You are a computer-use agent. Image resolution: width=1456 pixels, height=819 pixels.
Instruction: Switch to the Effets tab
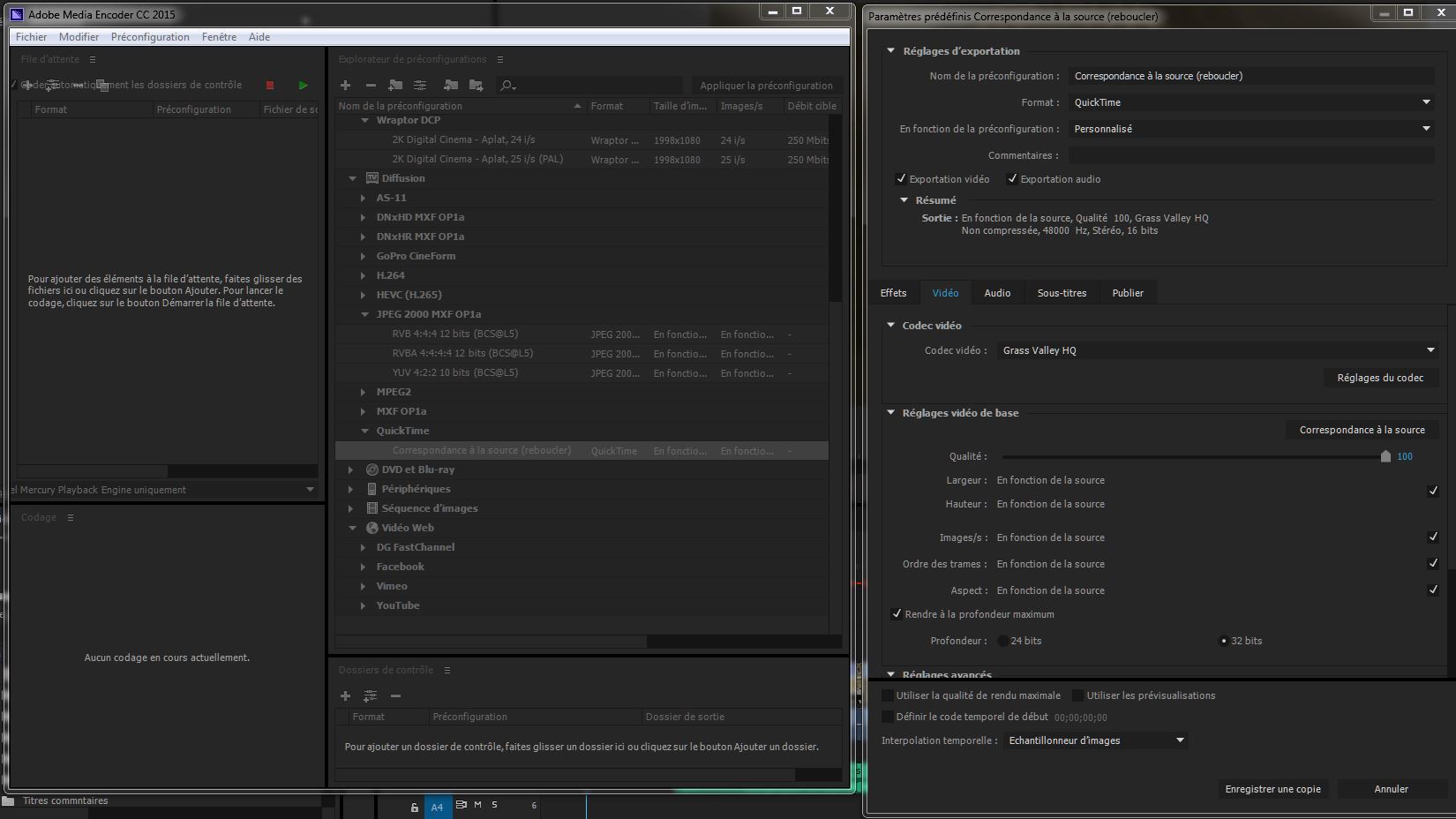[x=893, y=293]
